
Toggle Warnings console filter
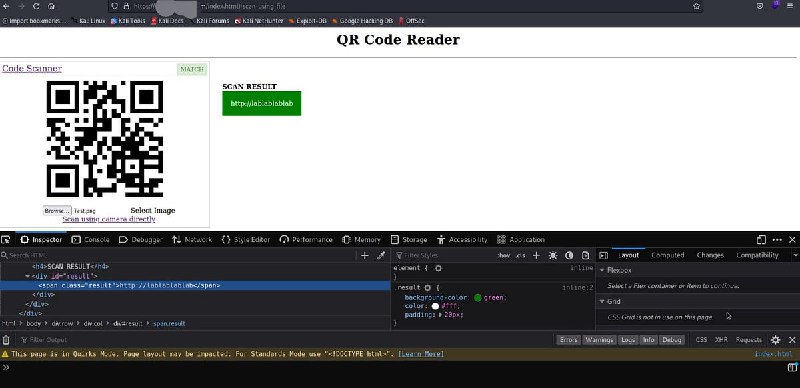[599, 340]
